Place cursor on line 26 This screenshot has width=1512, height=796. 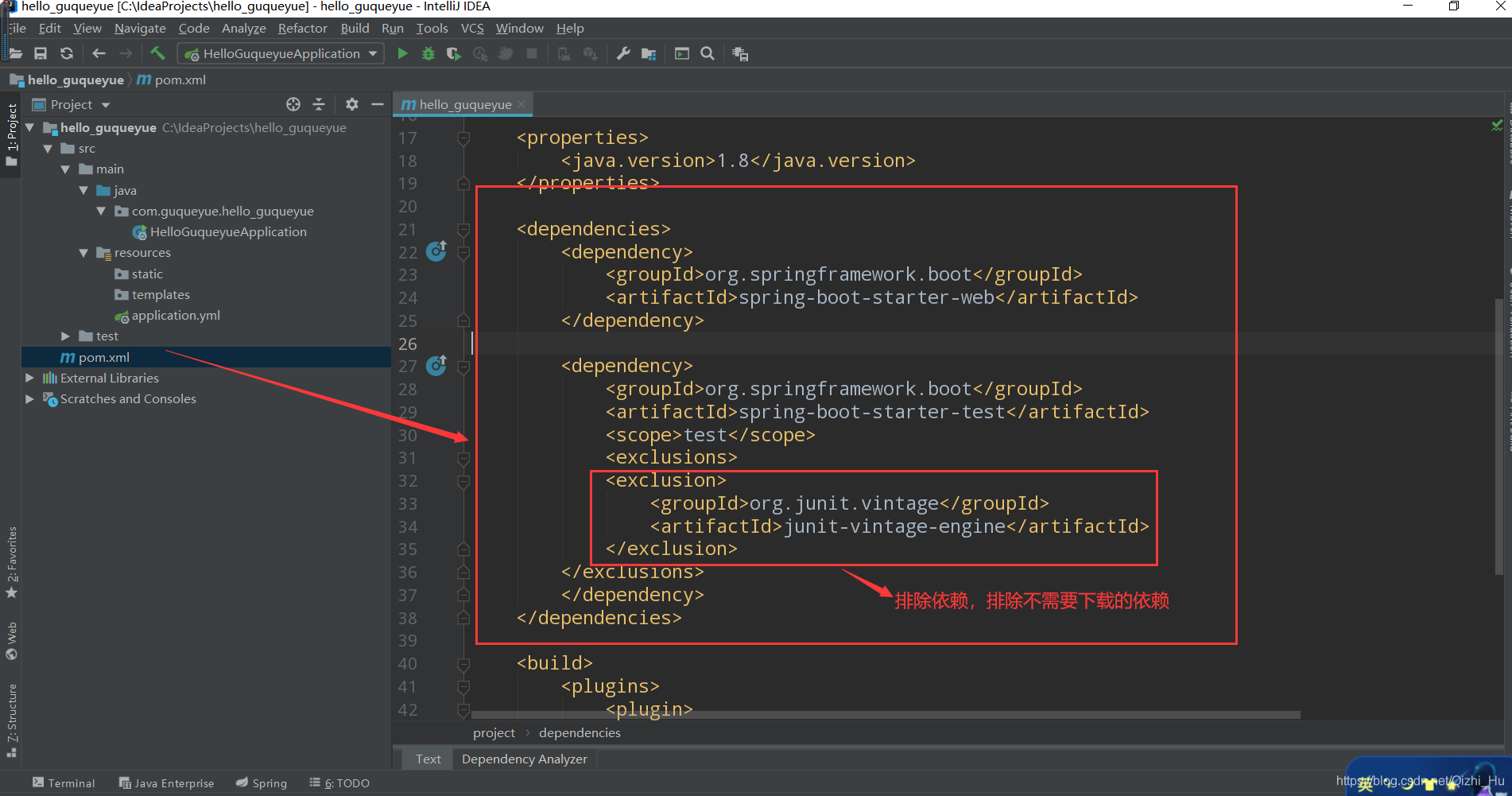[982, 344]
